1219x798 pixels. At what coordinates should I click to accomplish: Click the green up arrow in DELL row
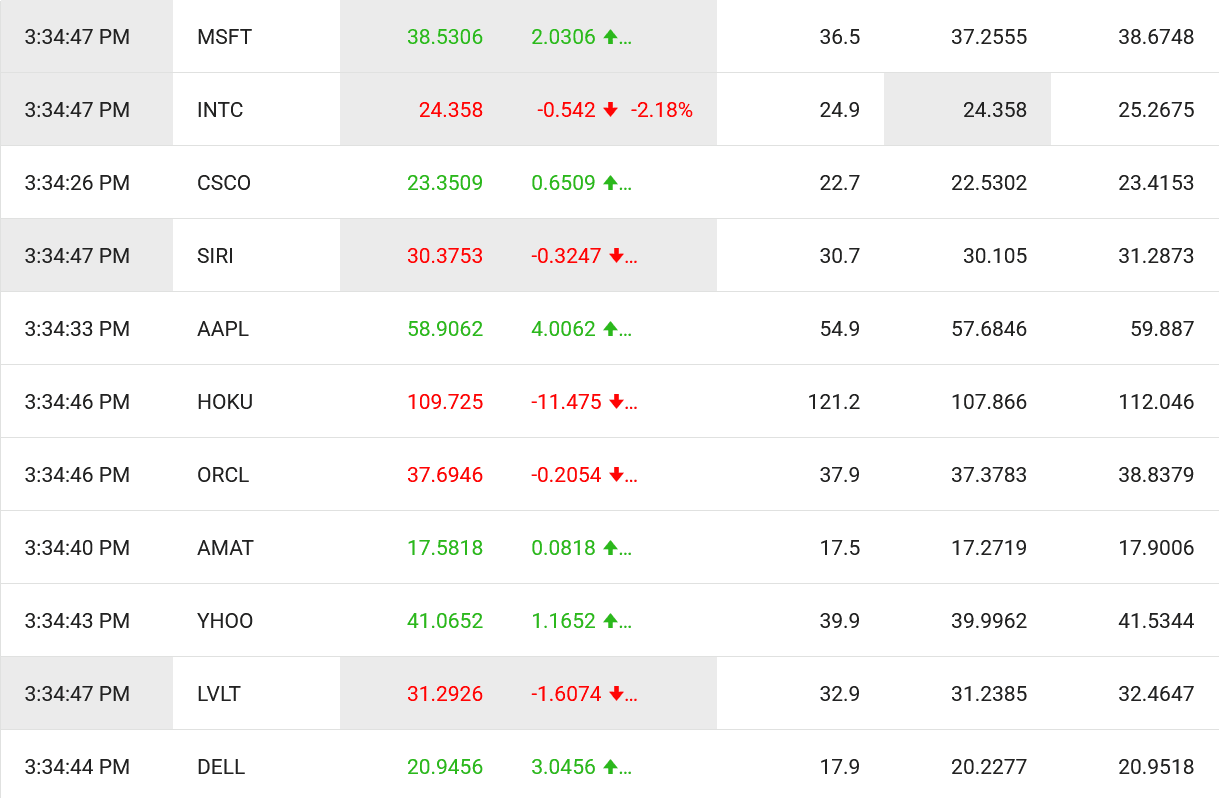pyautogui.click(x=611, y=767)
